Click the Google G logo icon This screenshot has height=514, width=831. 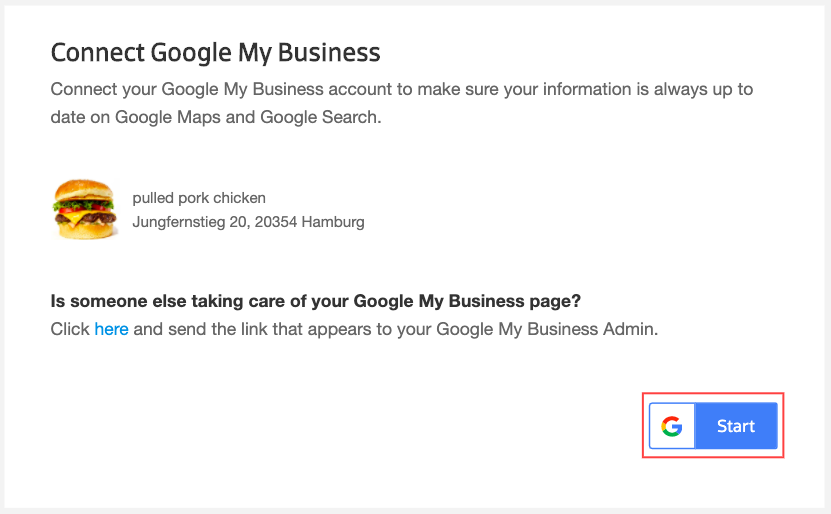click(672, 427)
